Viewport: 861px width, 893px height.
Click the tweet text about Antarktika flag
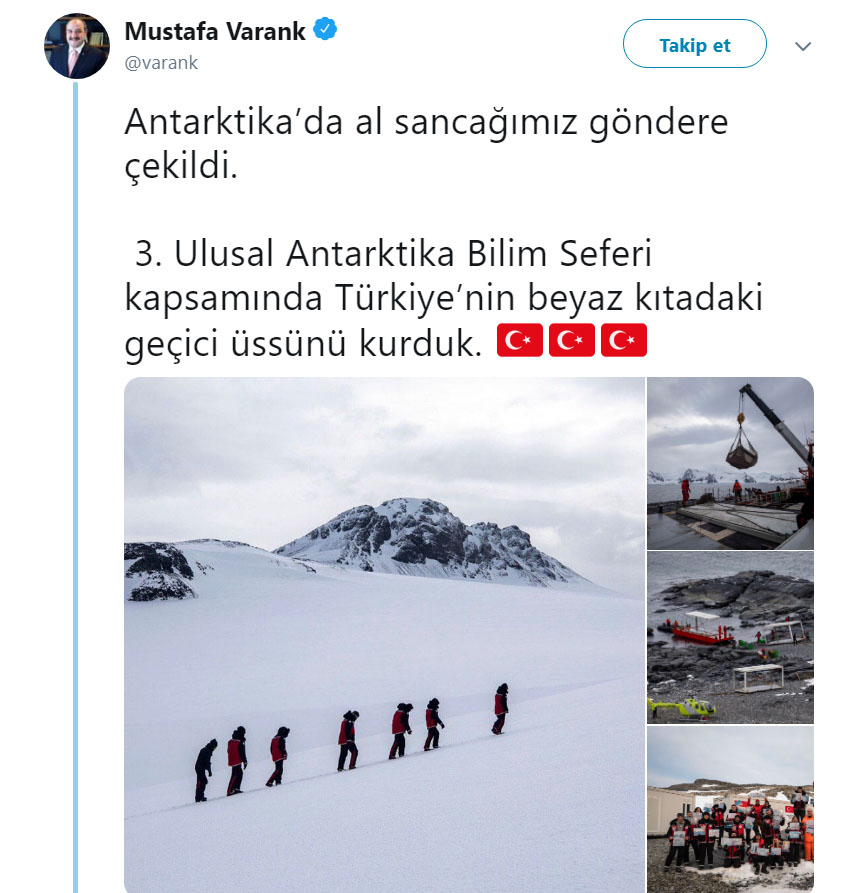pos(426,144)
